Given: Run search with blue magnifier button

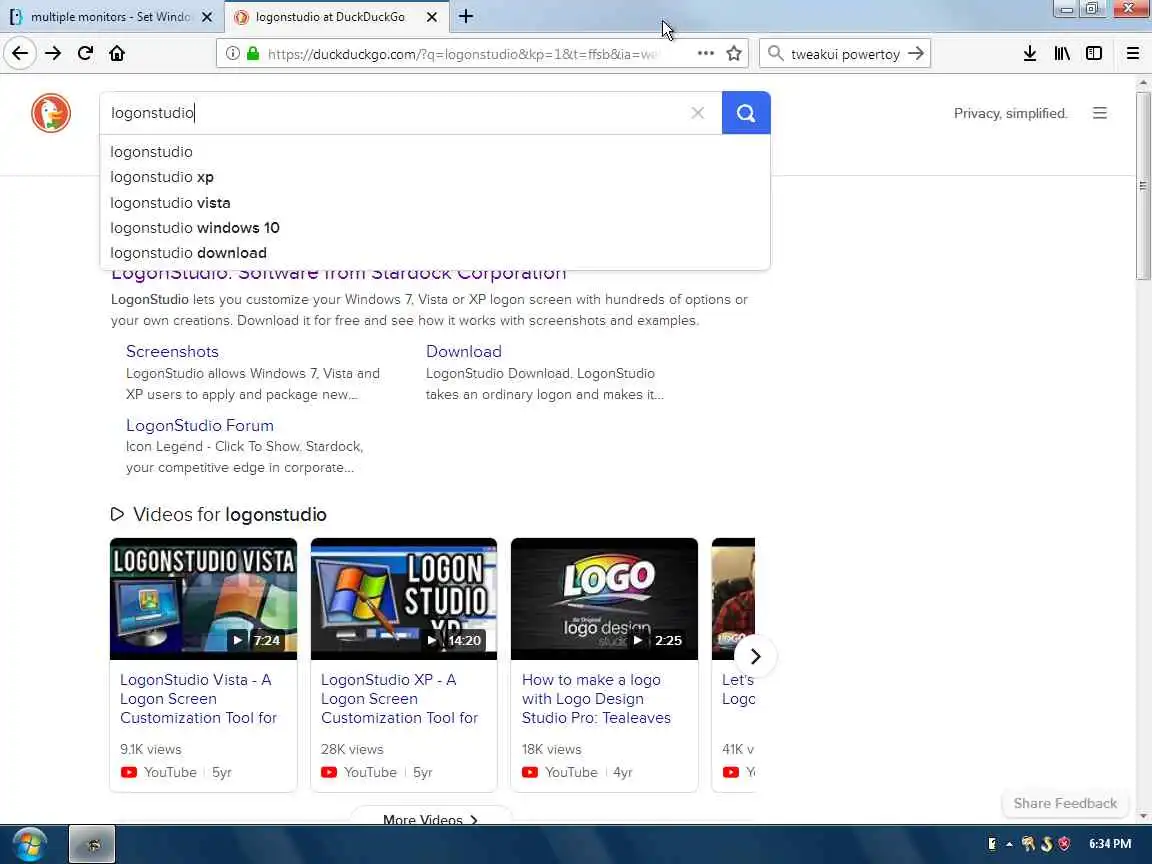Looking at the screenshot, I should pyautogui.click(x=746, y=113).
